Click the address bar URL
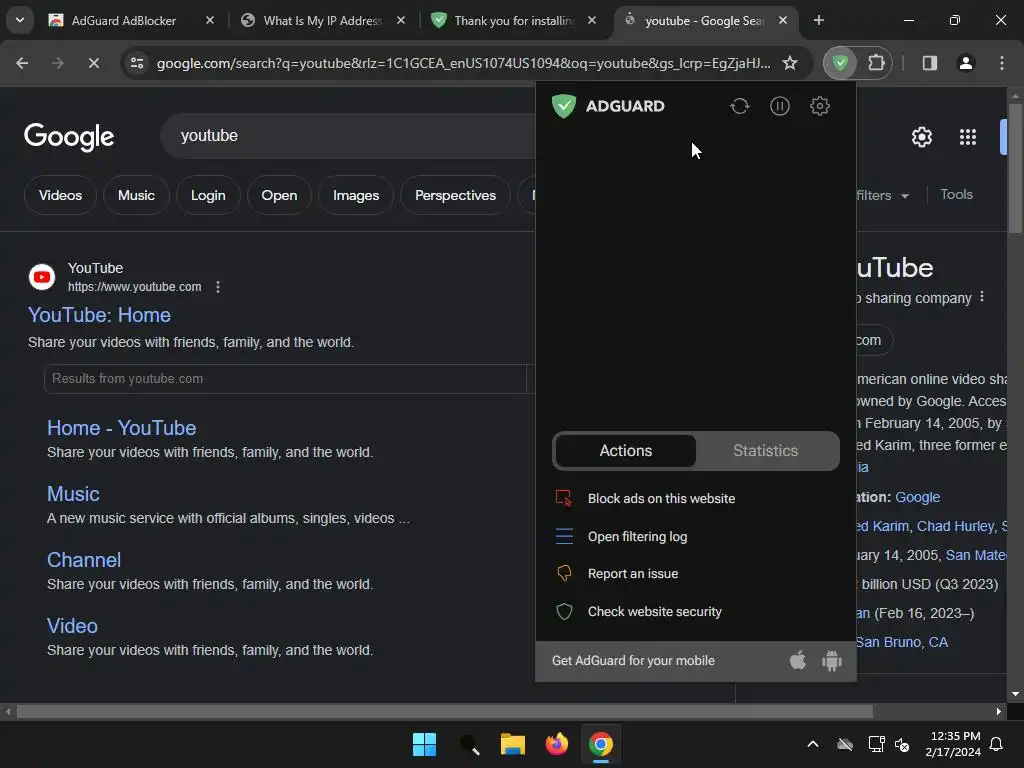Viewport: 1024px width, 768px height. 463,63
